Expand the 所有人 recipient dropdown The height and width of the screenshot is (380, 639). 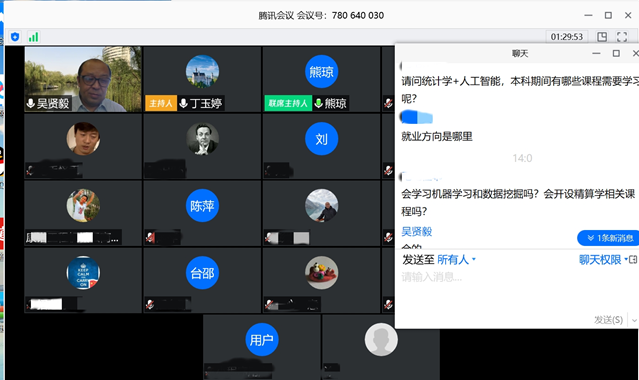[x=456, y=260]
